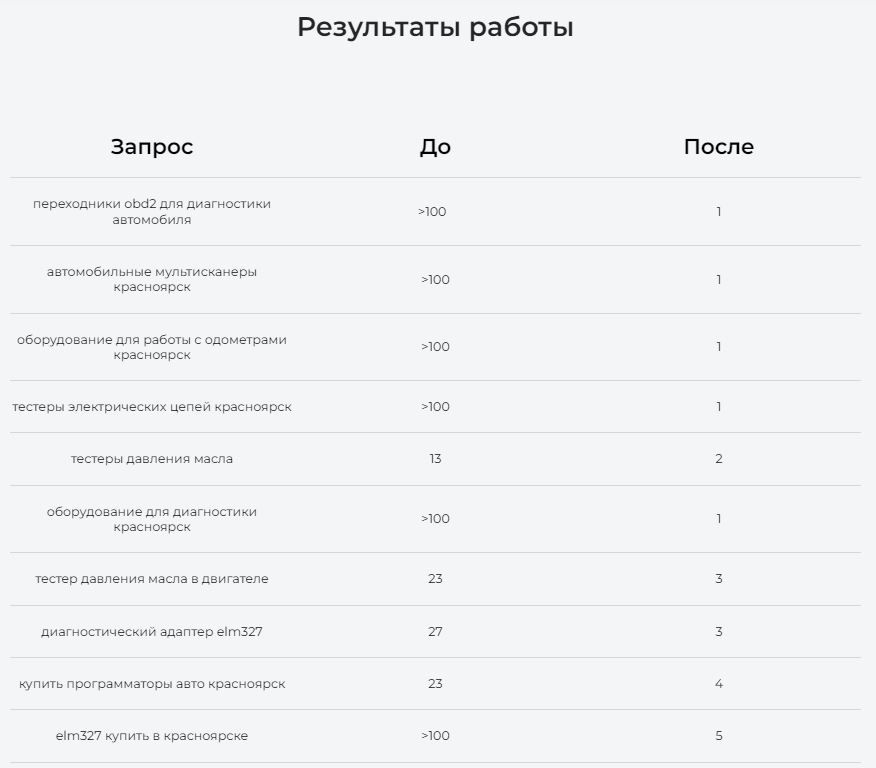Viewport: 876px width, 768px height.
Task: Click the "После" value 4
Action: (719, 684)
